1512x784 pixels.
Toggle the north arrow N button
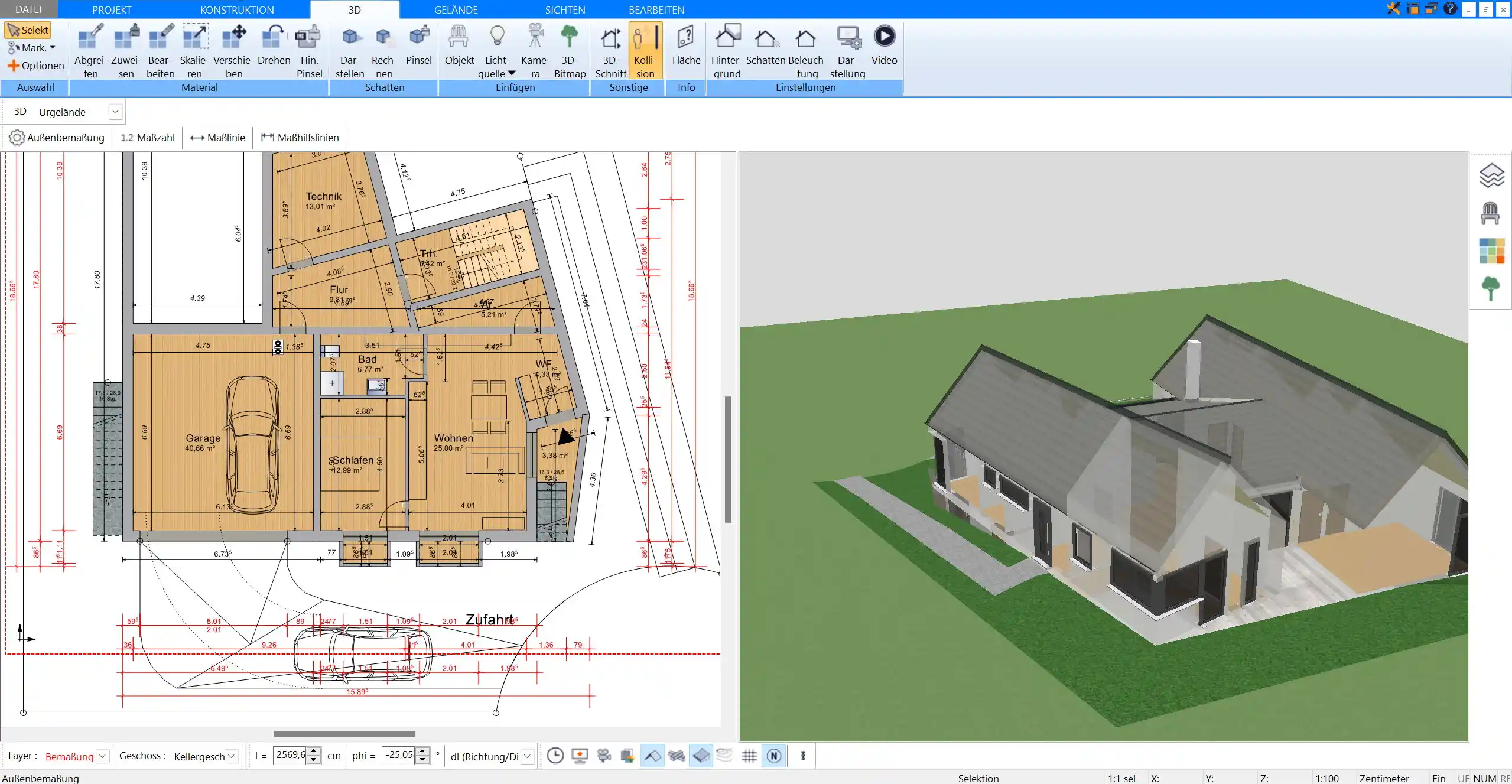click(x=774, y=756)
